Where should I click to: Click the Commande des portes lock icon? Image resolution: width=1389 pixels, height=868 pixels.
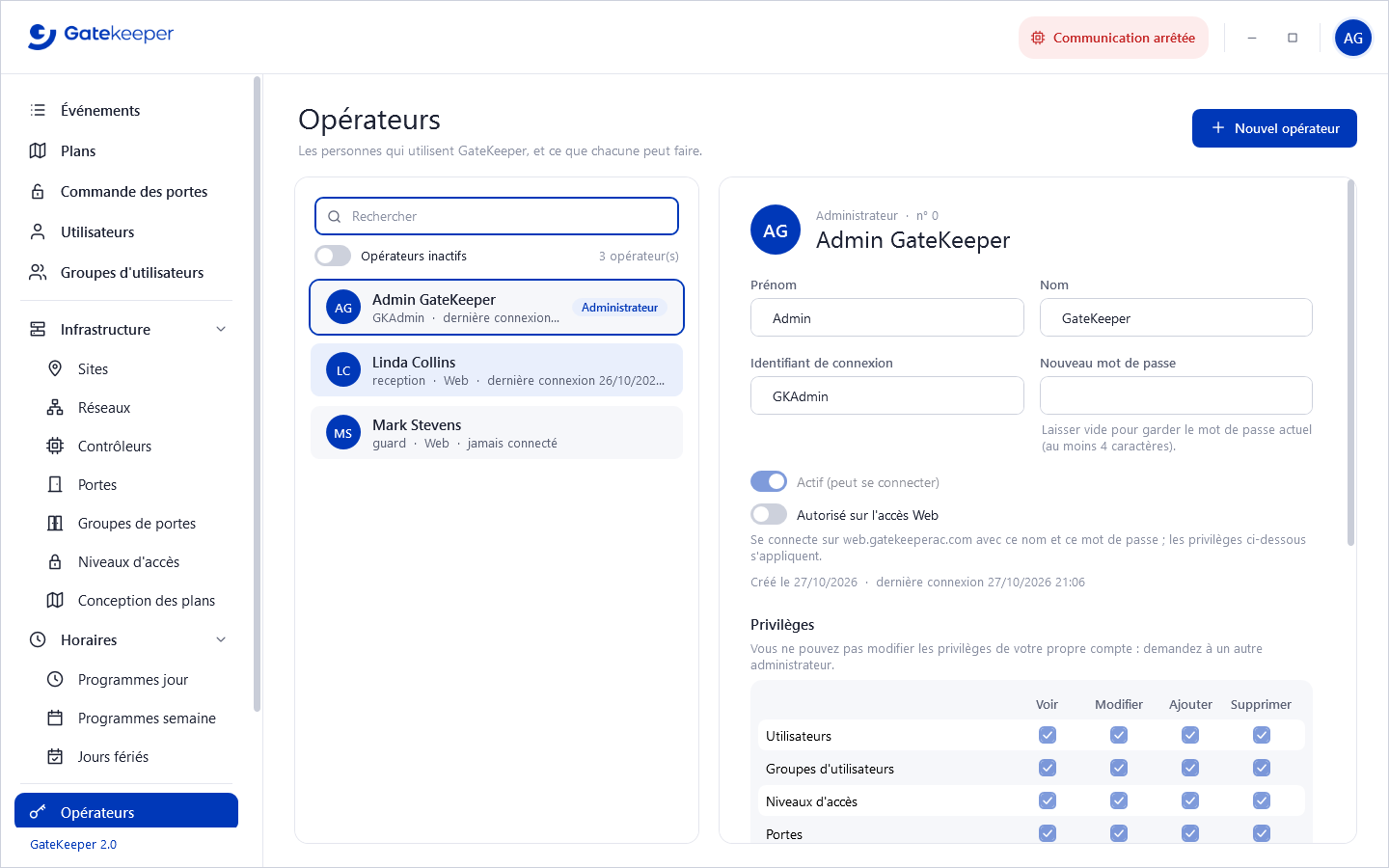pos(38,191)
